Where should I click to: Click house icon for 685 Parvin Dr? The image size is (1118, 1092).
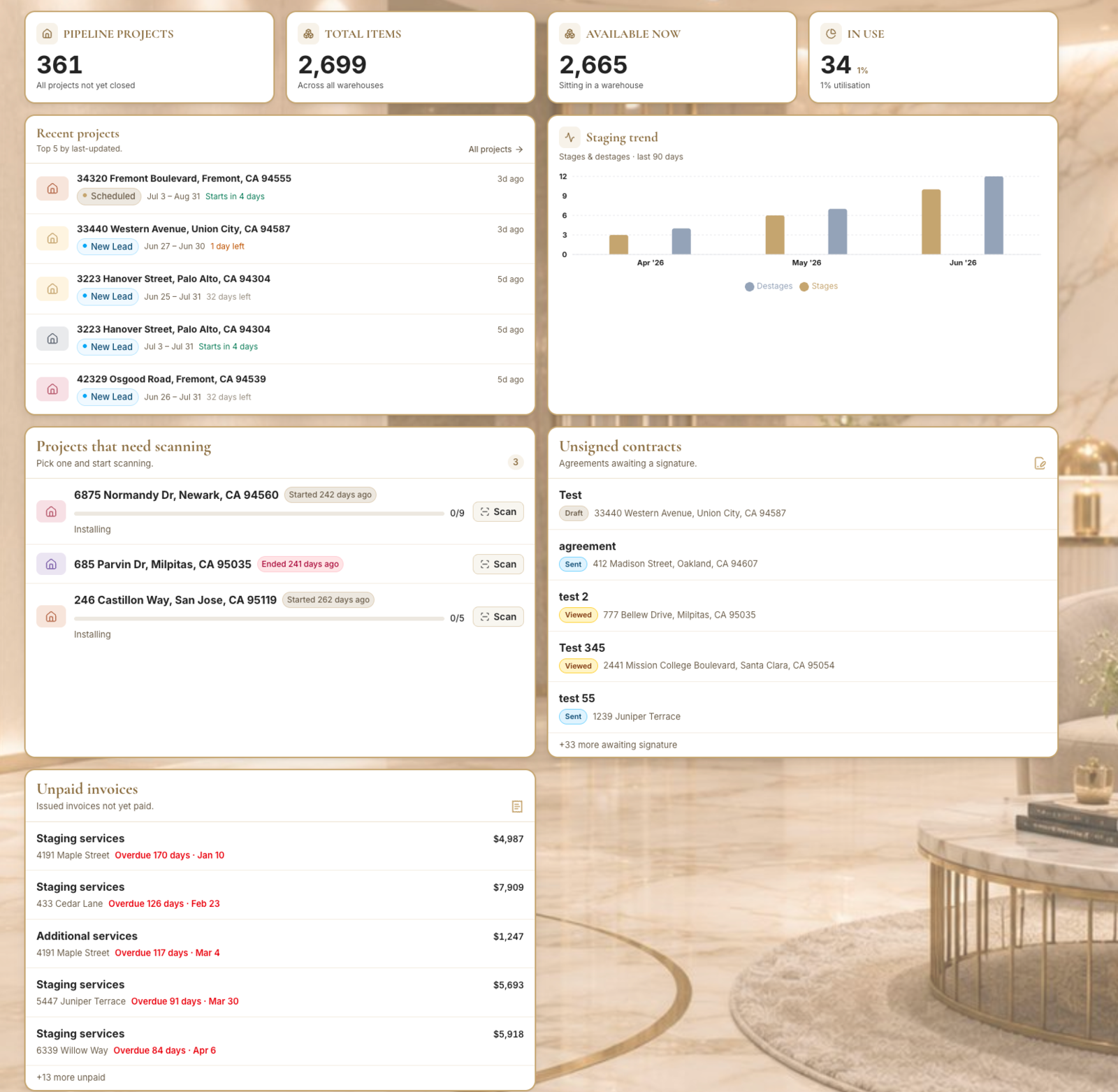pos(51,564)
